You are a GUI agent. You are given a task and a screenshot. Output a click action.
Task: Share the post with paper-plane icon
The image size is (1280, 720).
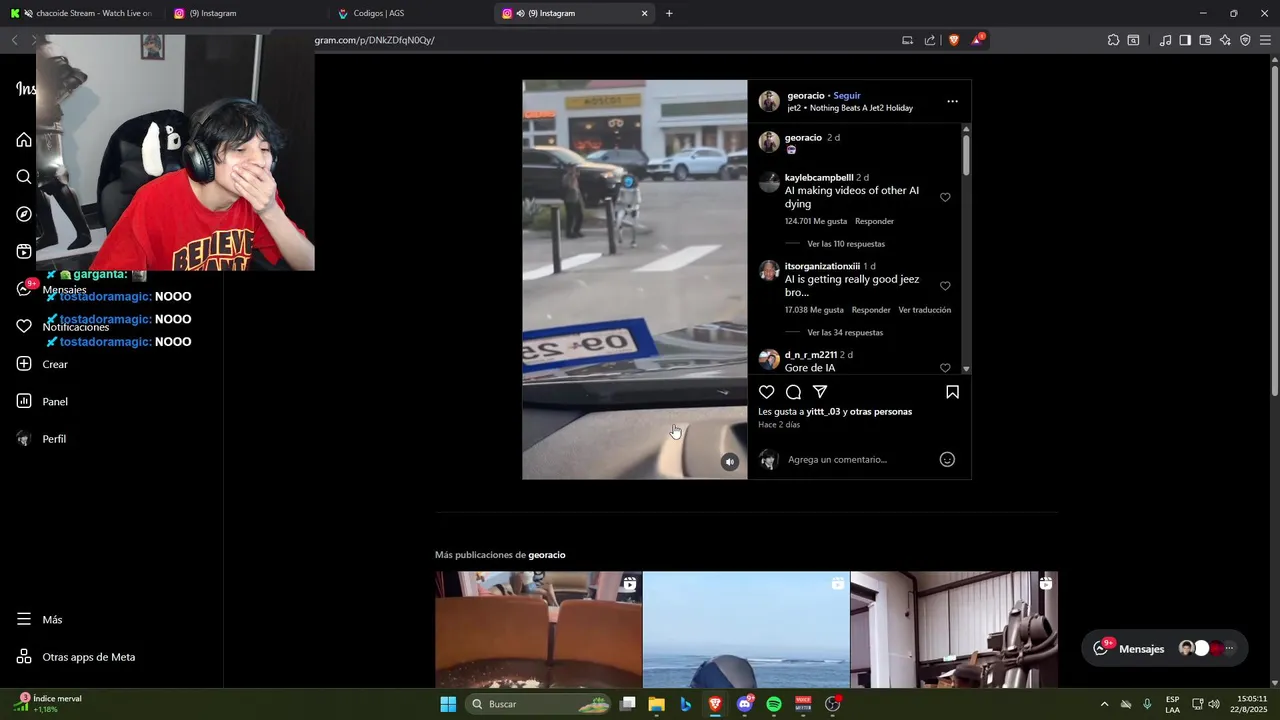coord(820,392)
